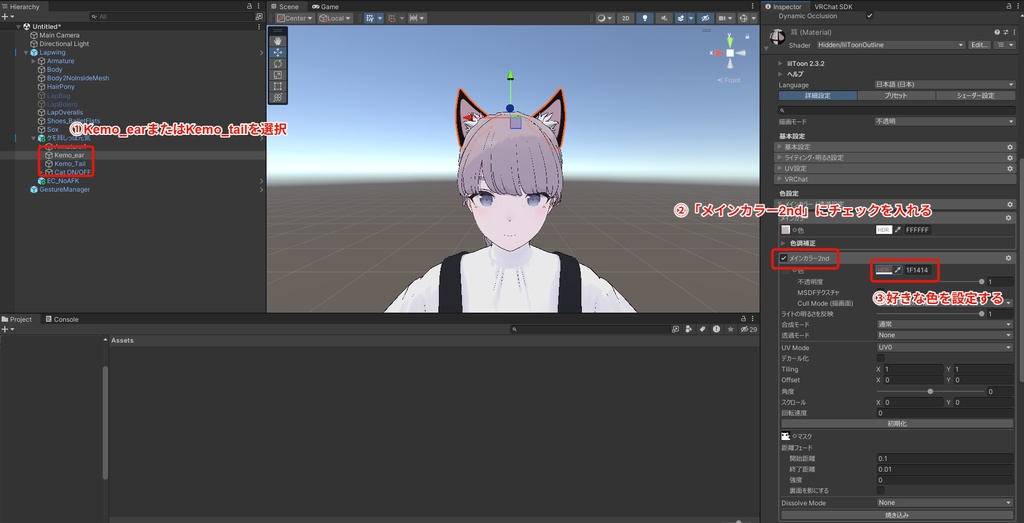Expand the Armature node under Lapwing
The image size is (1024, 523).
tap(33, 61)
